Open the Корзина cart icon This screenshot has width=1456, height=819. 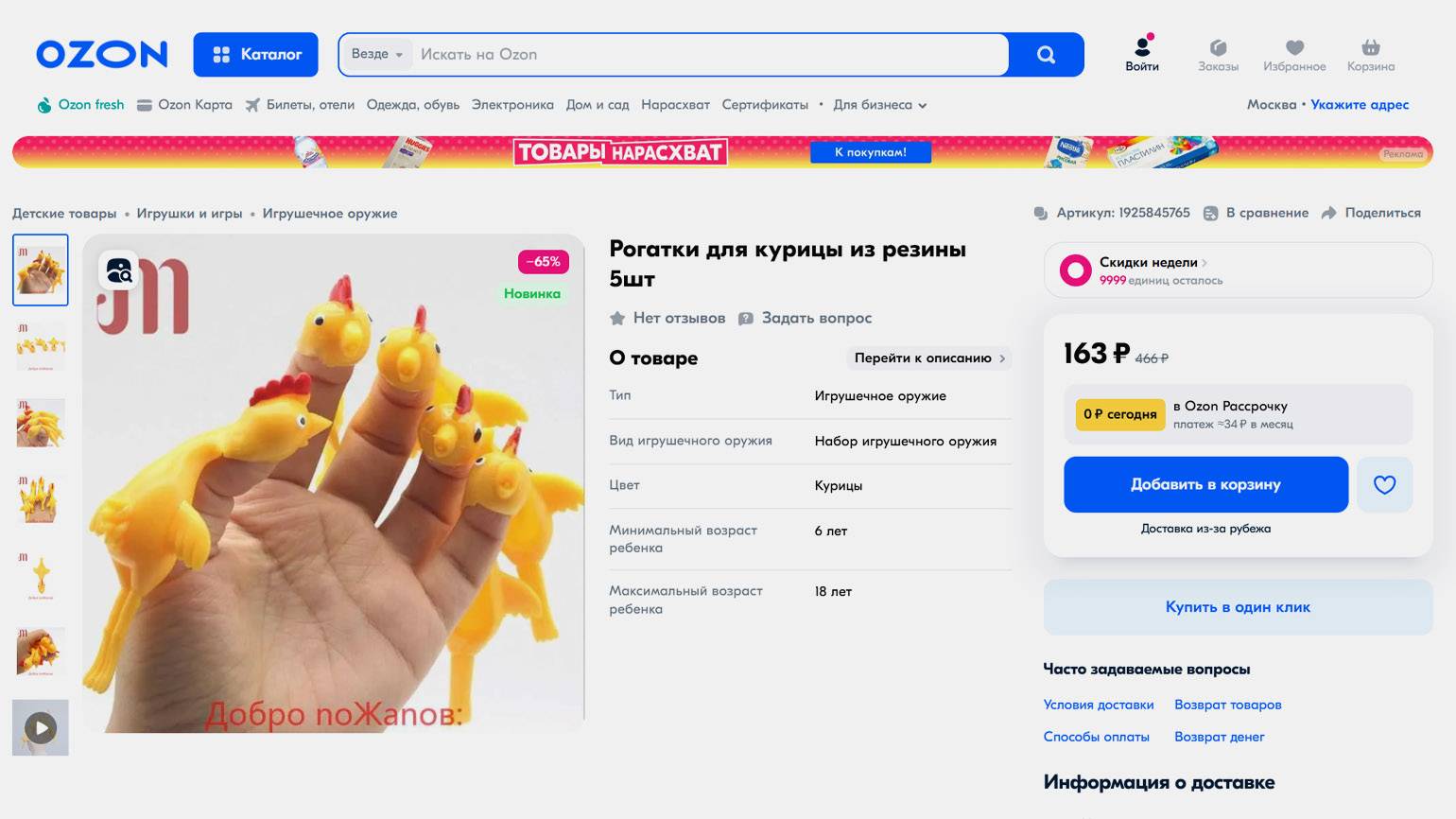click(1371, 47)
